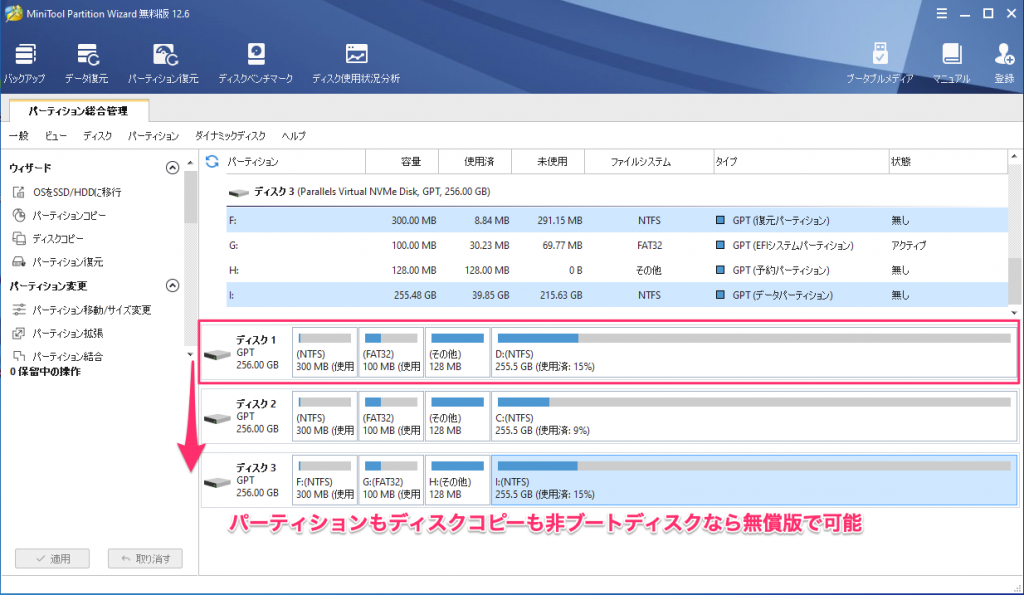Image resolution: width=1024 pixels, height=595 pixels.
Task: Open the バックアップ (Backup) tool
Action: point(25,63)
